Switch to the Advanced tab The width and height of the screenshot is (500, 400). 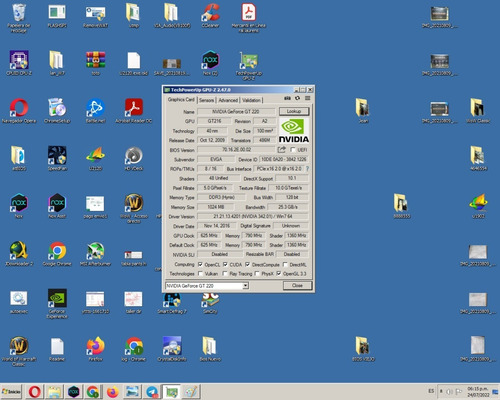coord(228,100)
